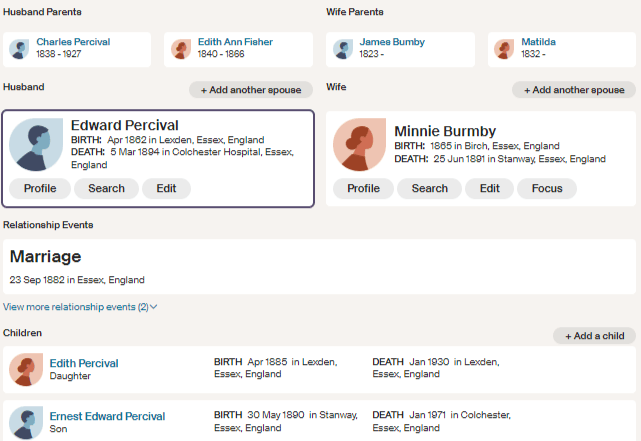
Task: Open the Charles Percival name link
Action: pyautogui.click(x=73, y=42)
